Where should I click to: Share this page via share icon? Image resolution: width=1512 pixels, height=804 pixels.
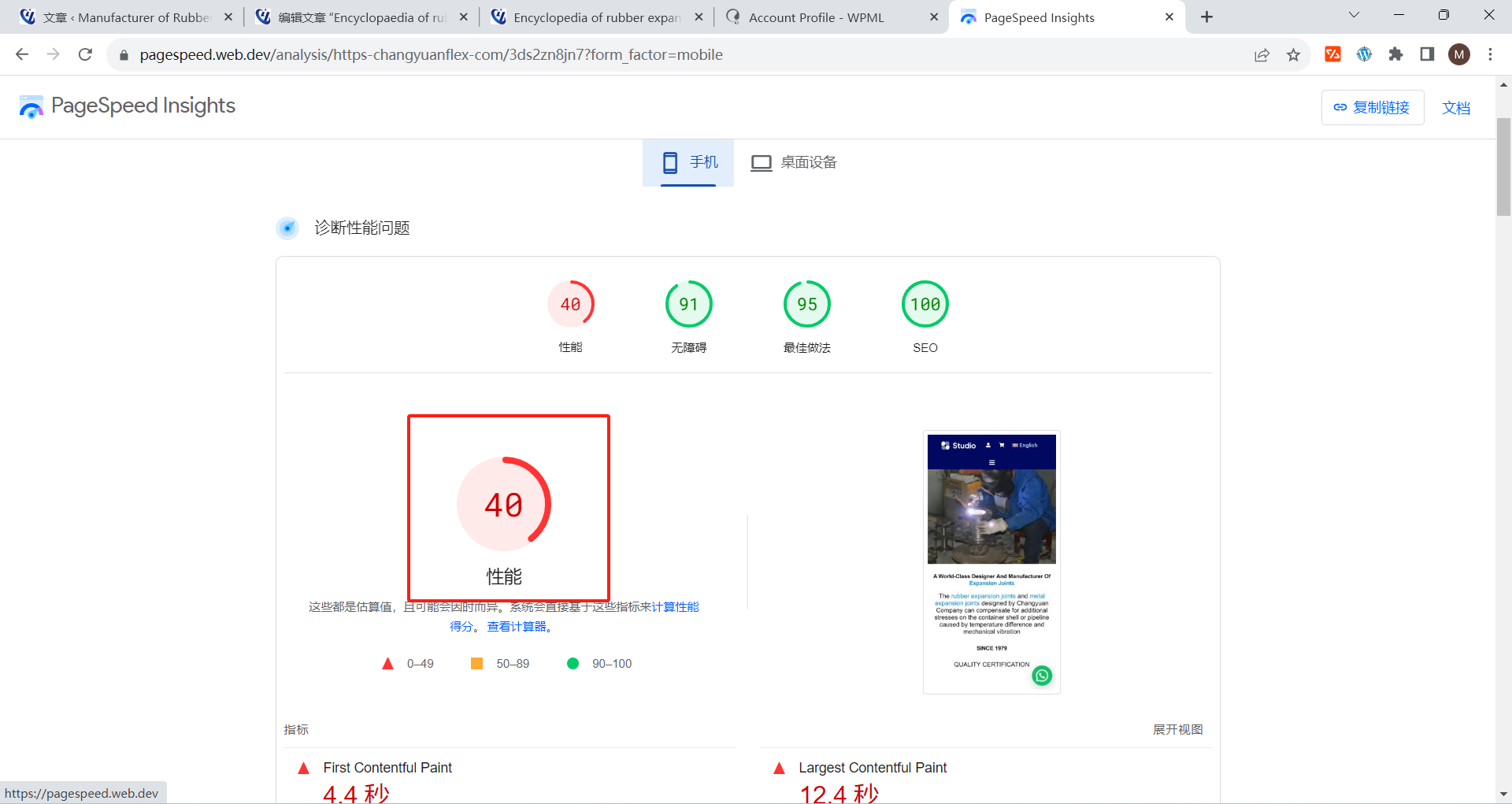point(1262,54)
